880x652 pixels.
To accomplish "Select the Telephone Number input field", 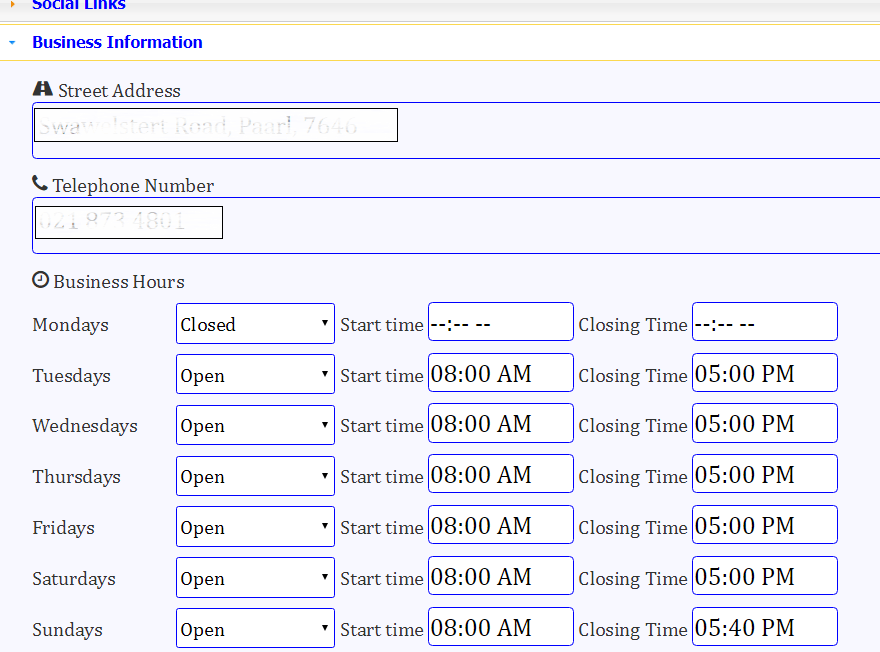I will pyautogui.click(x=128, y=222).
